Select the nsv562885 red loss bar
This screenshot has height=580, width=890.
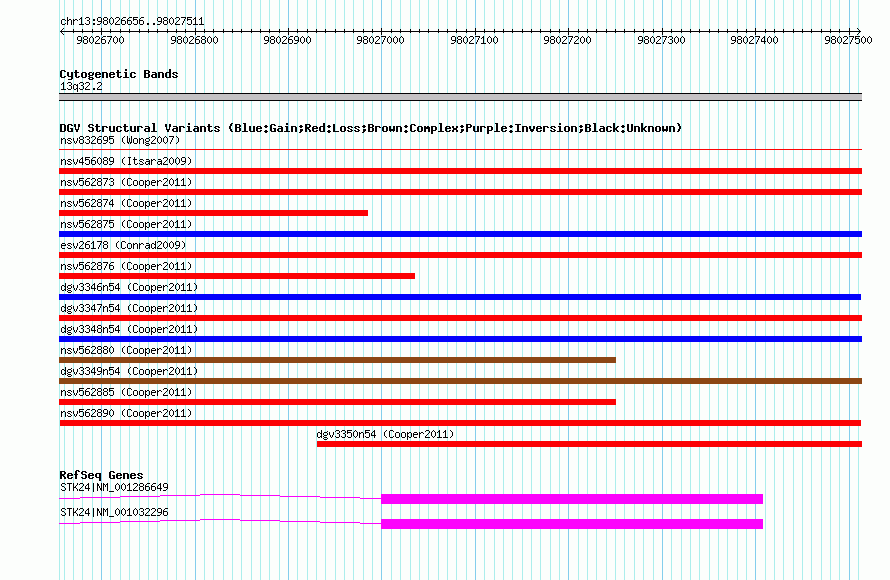tap(337, 402)
